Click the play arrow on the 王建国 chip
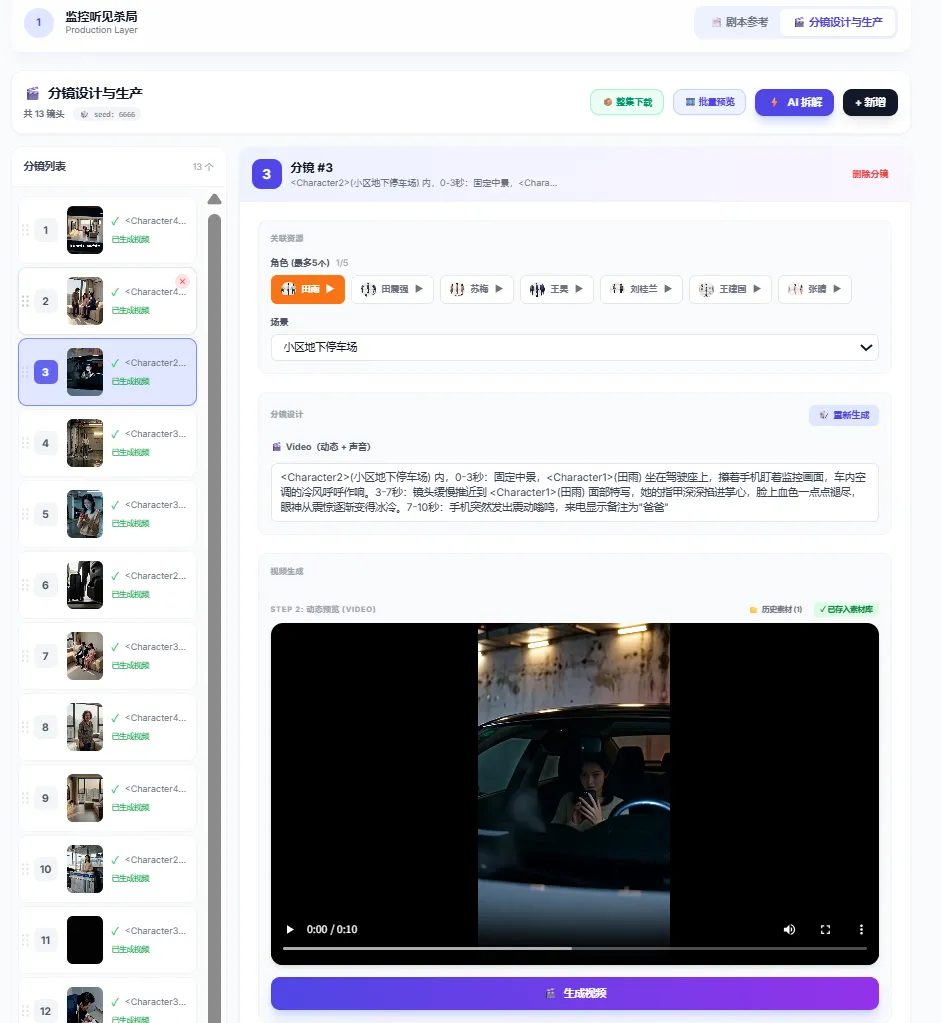This screenshot has height=1023, width=941. 757,288
